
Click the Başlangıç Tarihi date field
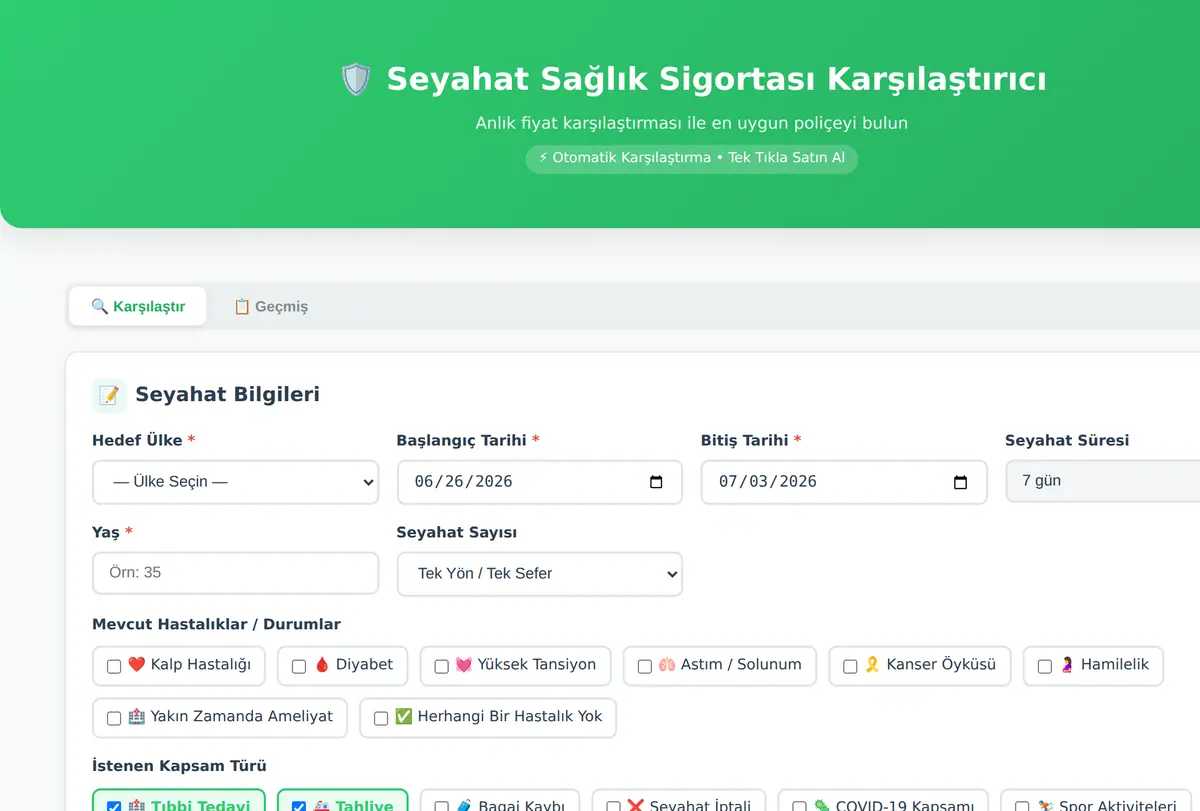pyautogui.click(x=540, y=482)
